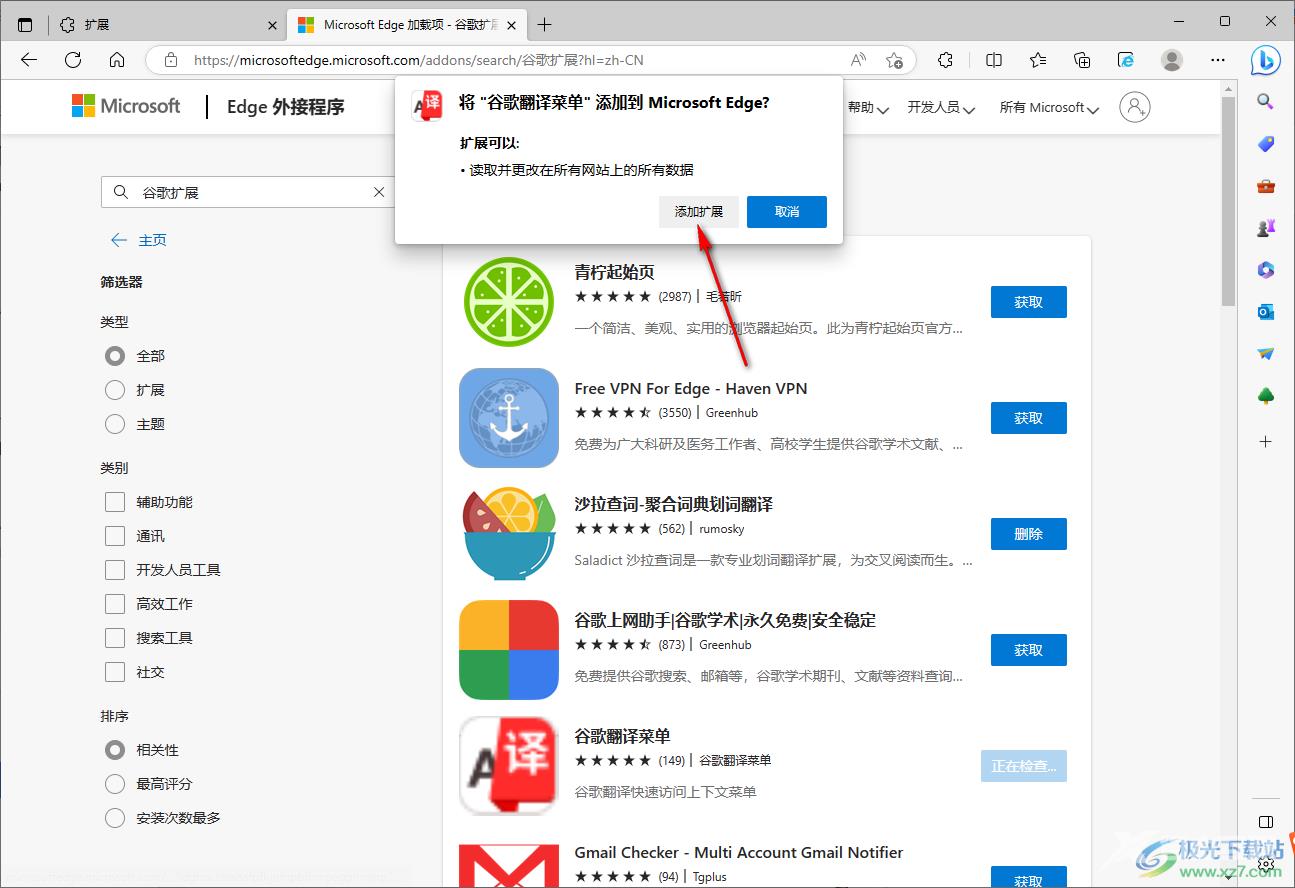The height and width of the screenshot is (888, 1295).
Task: Open the 谷歌翻译菜单 listing title
Action: point(622,736)
